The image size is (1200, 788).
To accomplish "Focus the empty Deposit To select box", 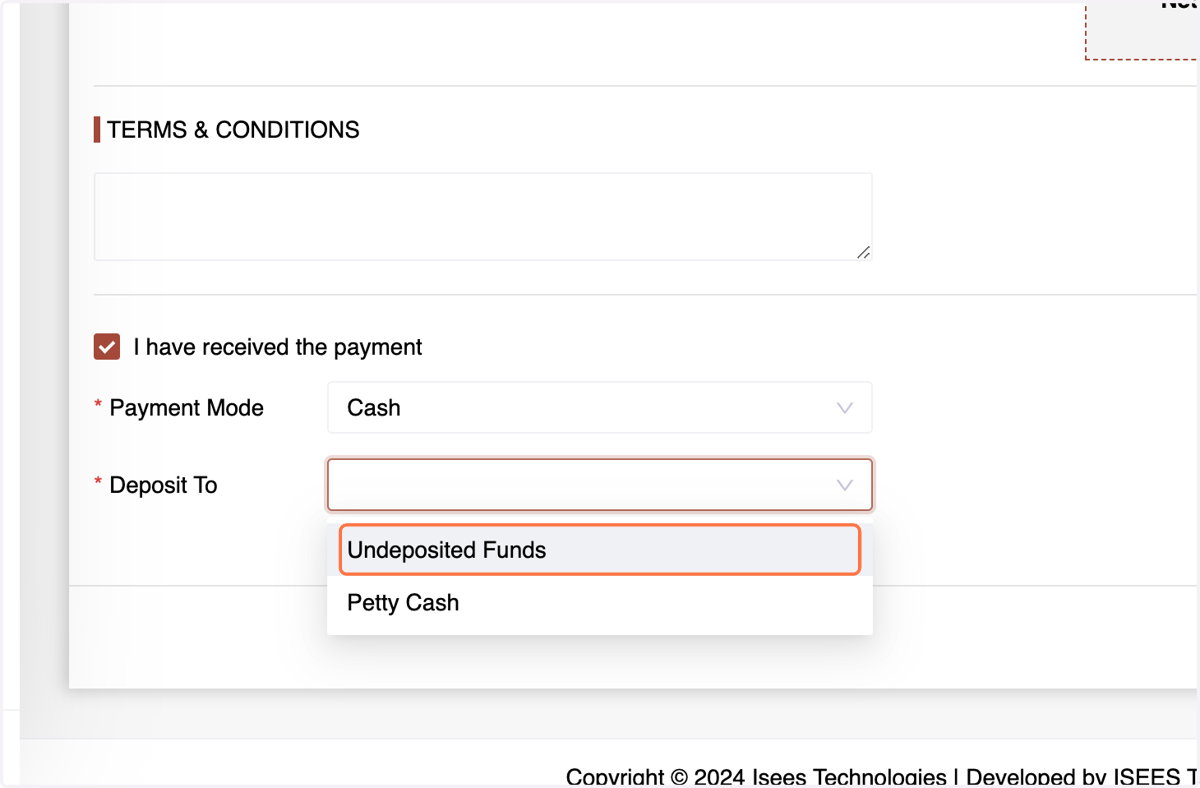I will click(x=600, y=485).
